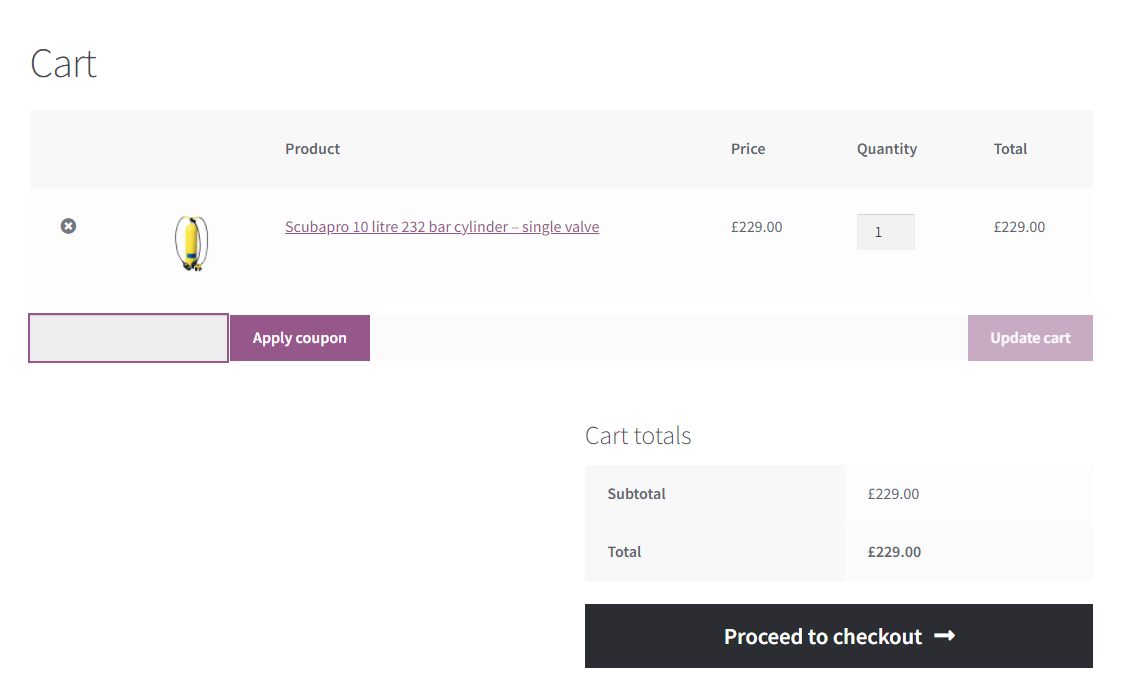Click the row total £229.00 amount
1143x697 pixels.
(1019, 227)
